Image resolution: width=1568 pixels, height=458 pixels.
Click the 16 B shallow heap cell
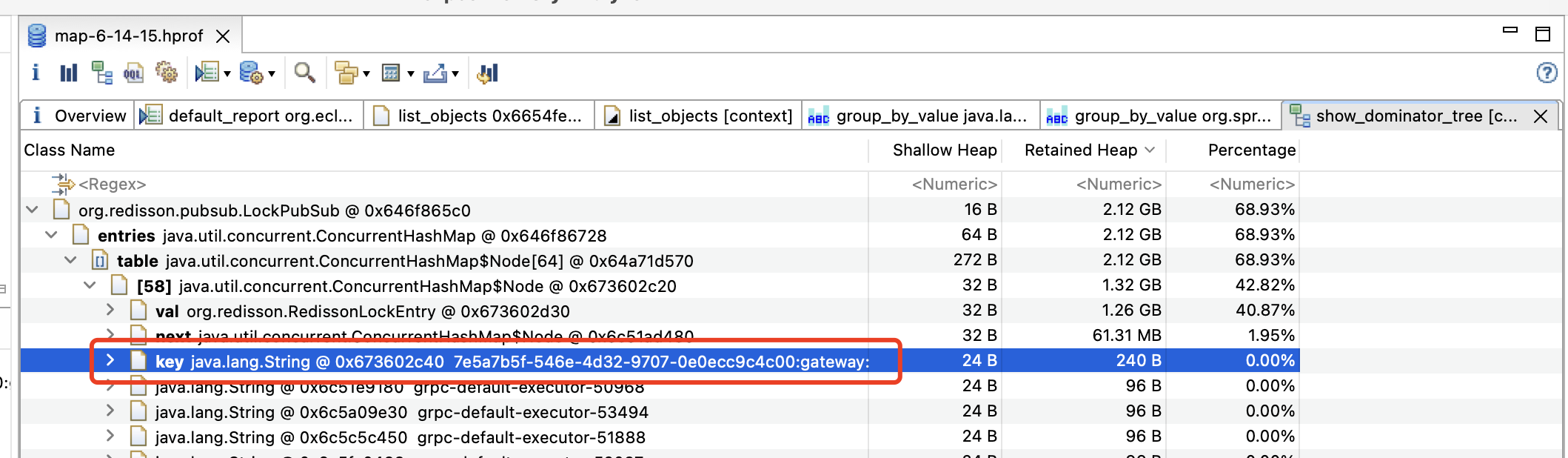pyautogui.click(x=980, y=210)
